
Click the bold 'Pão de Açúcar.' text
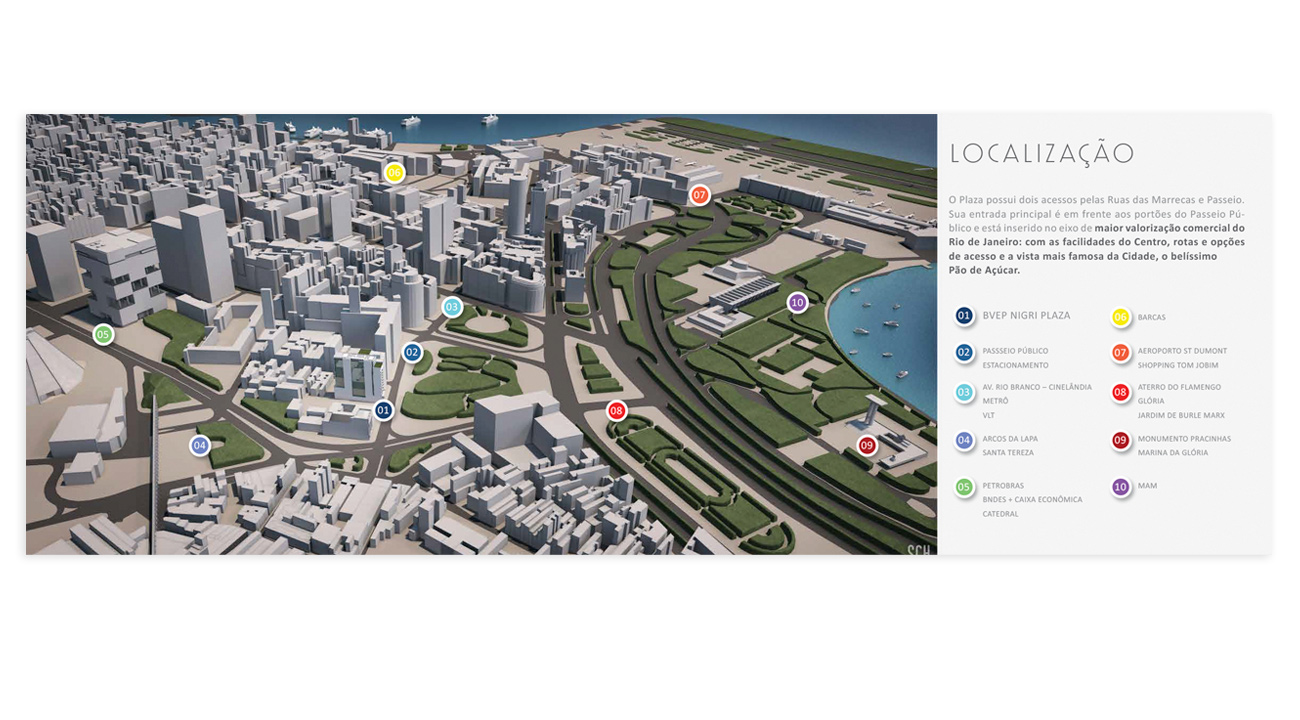tap(984, 270)
